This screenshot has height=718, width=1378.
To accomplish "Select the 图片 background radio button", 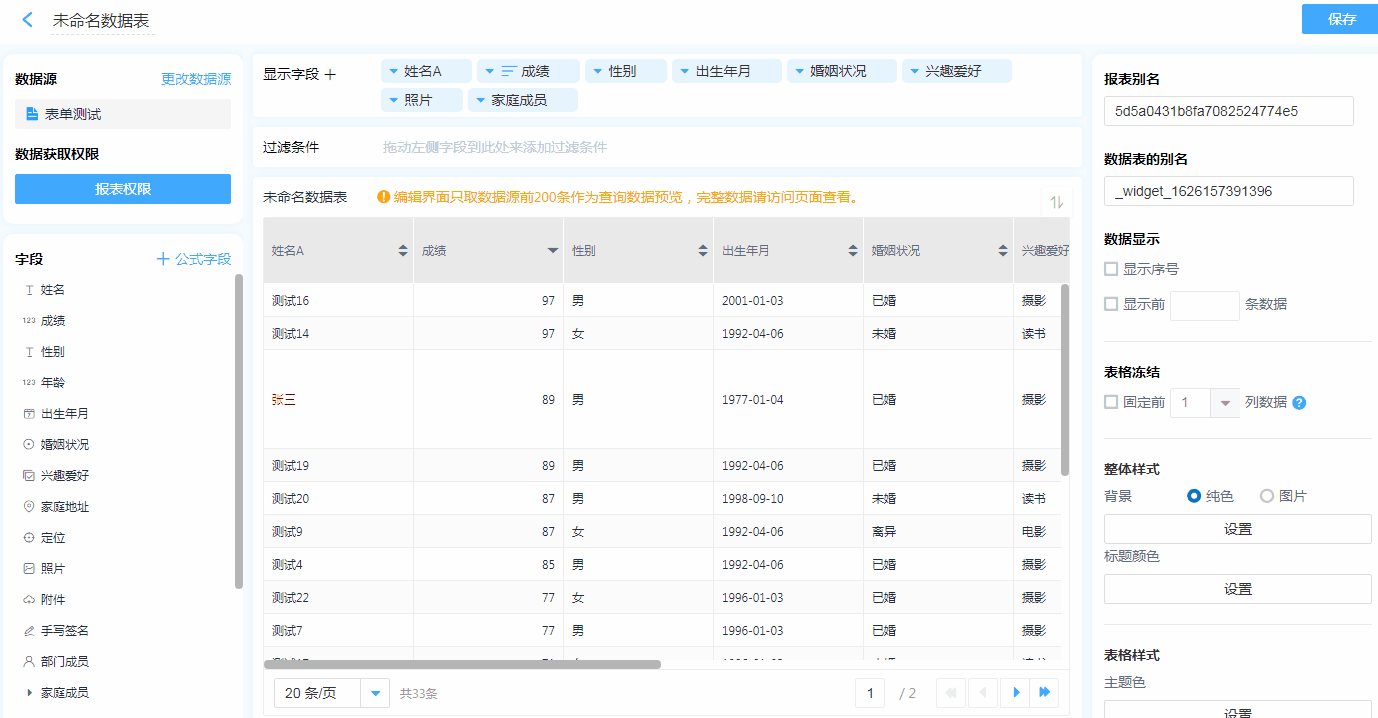I will click(1267, 496).
